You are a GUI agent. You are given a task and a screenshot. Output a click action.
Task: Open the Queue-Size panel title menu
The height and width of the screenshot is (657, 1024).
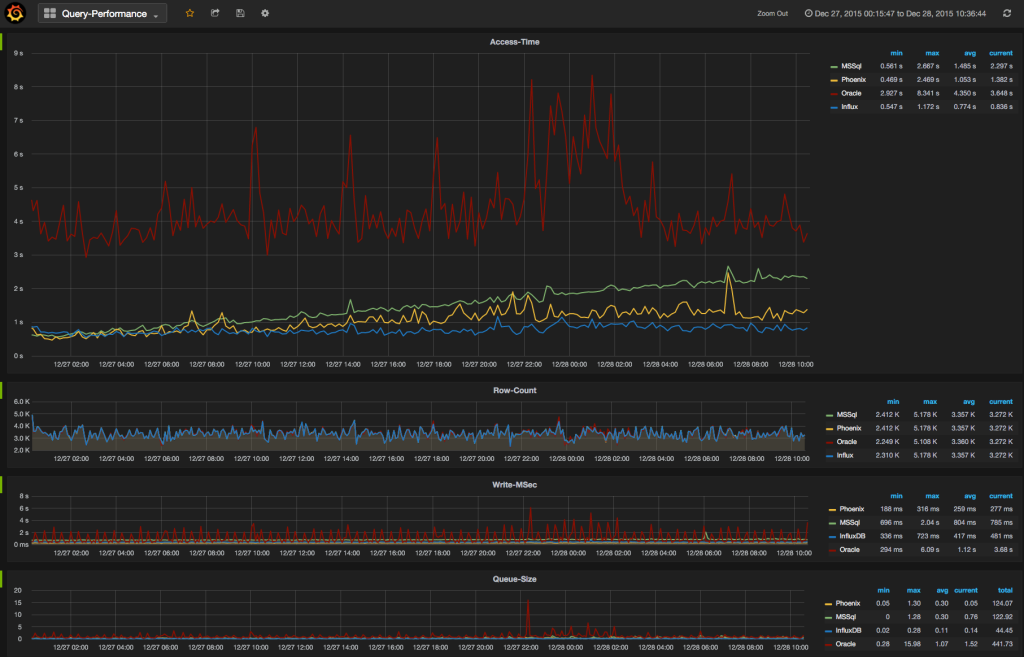tap(515, 579)
